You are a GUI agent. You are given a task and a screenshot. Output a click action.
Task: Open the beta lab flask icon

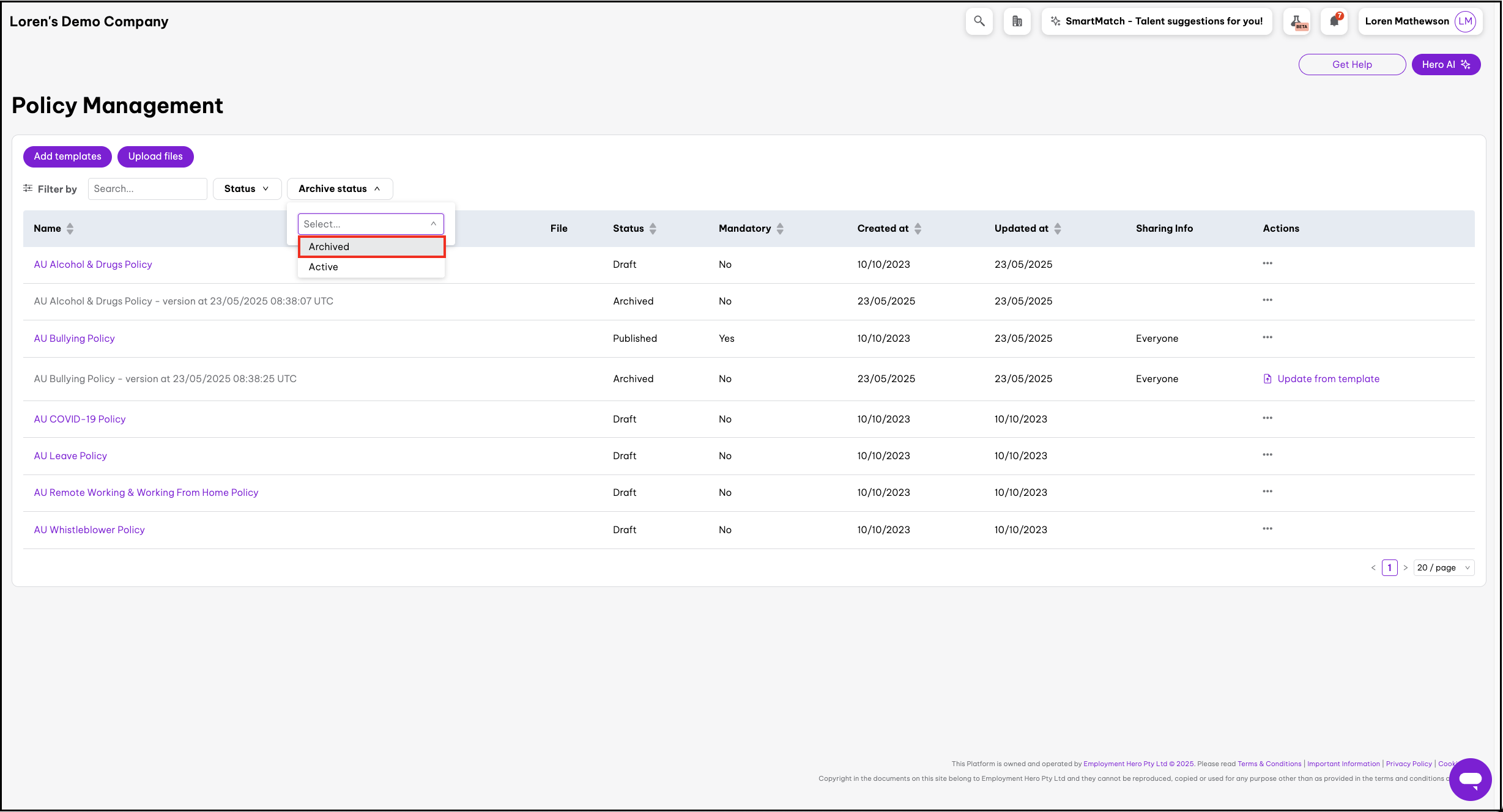(1297, 21)
